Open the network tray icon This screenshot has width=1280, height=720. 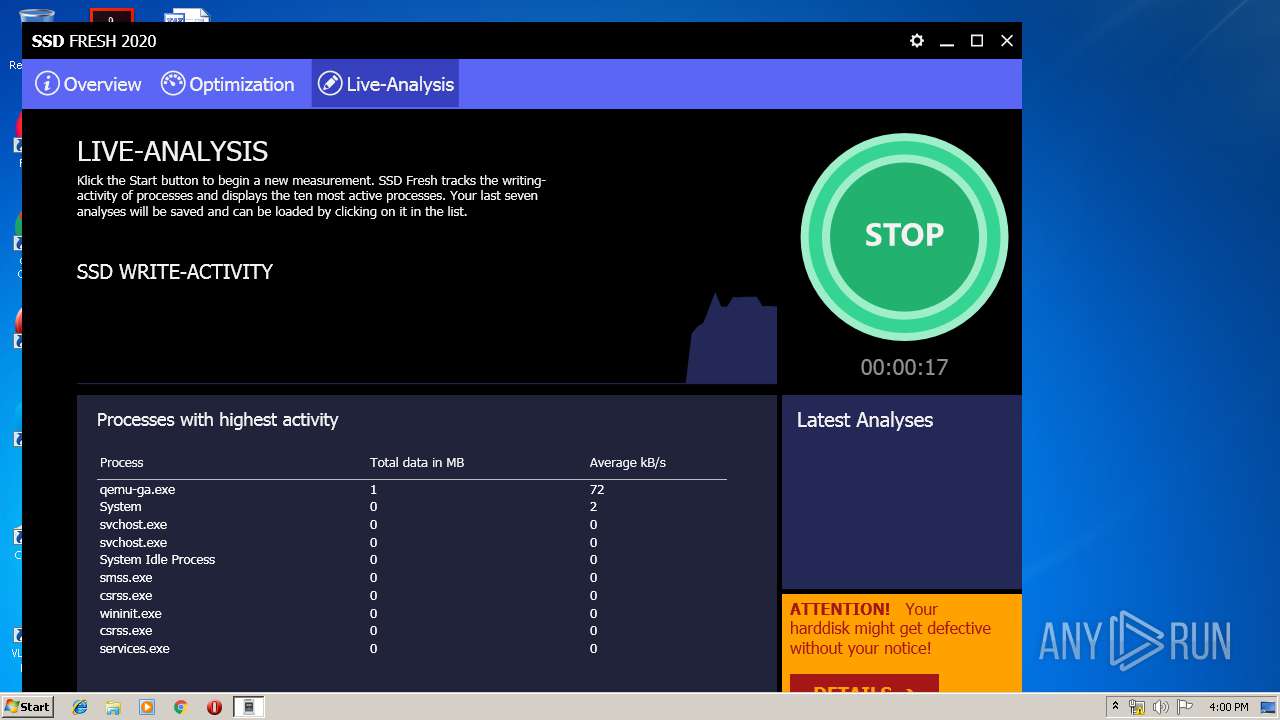pos(1137,707)
